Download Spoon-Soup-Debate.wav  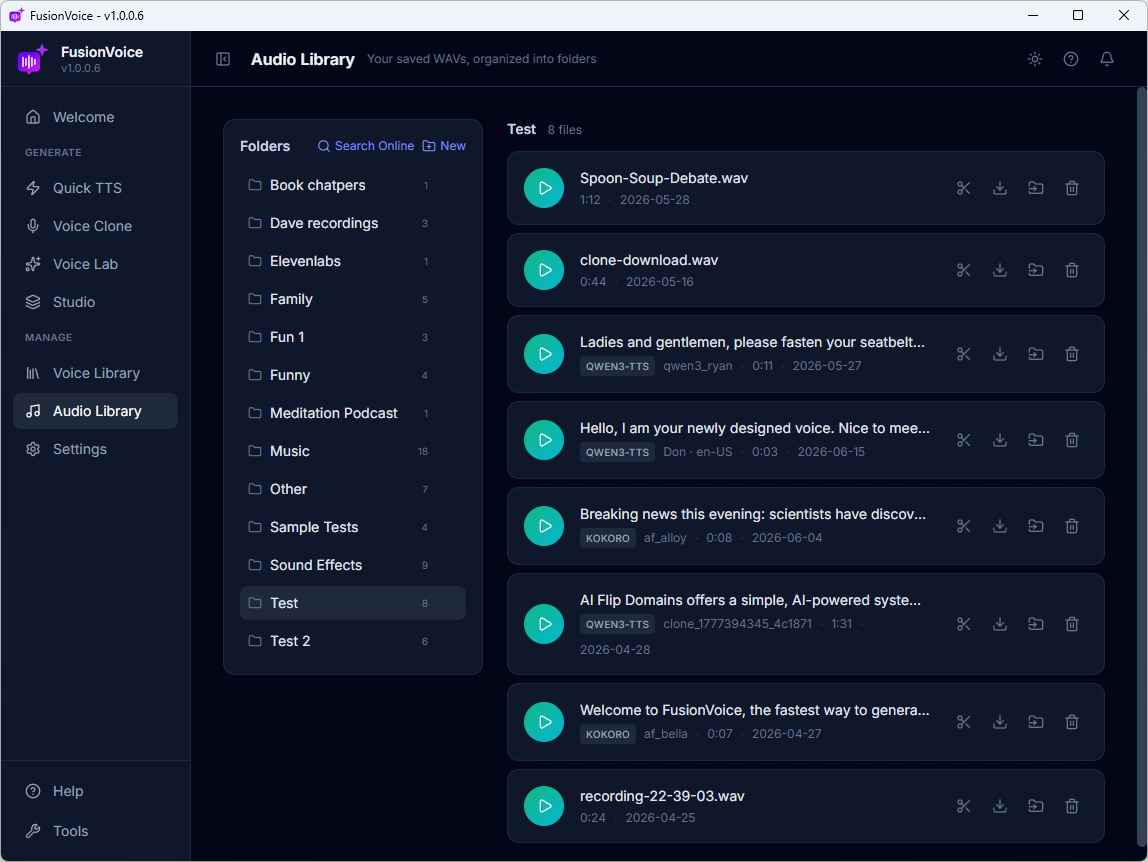(x=999, y=188)
